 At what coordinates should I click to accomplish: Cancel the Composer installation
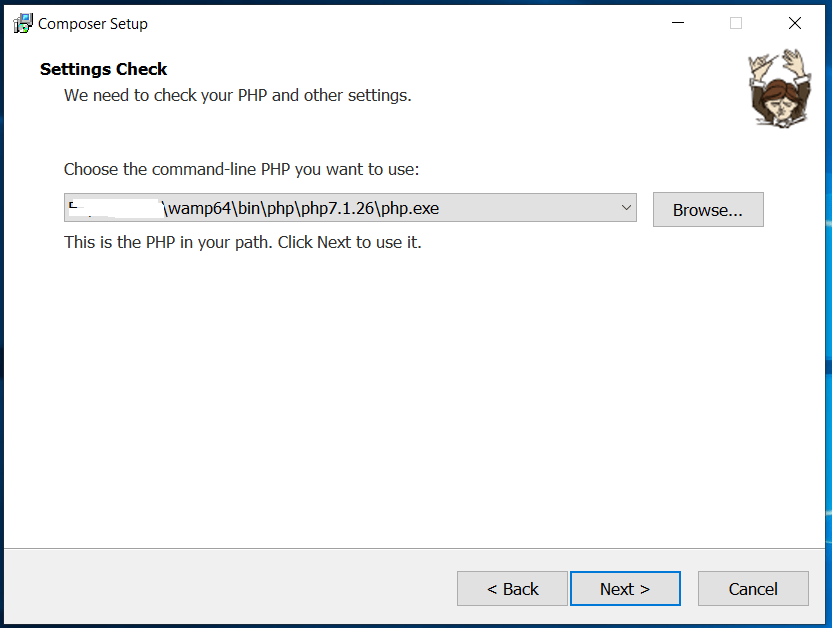point(753,588)
